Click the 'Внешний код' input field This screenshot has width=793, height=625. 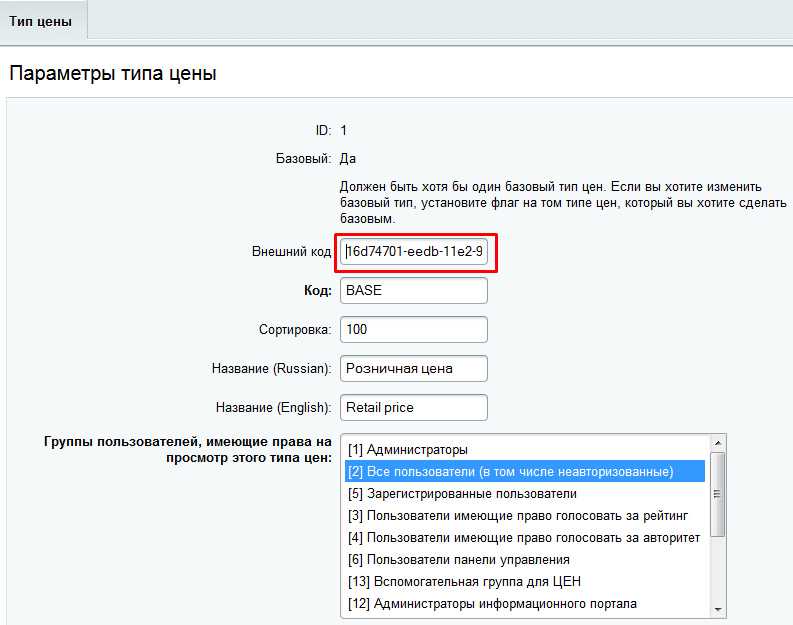click(x=414, y=252)
